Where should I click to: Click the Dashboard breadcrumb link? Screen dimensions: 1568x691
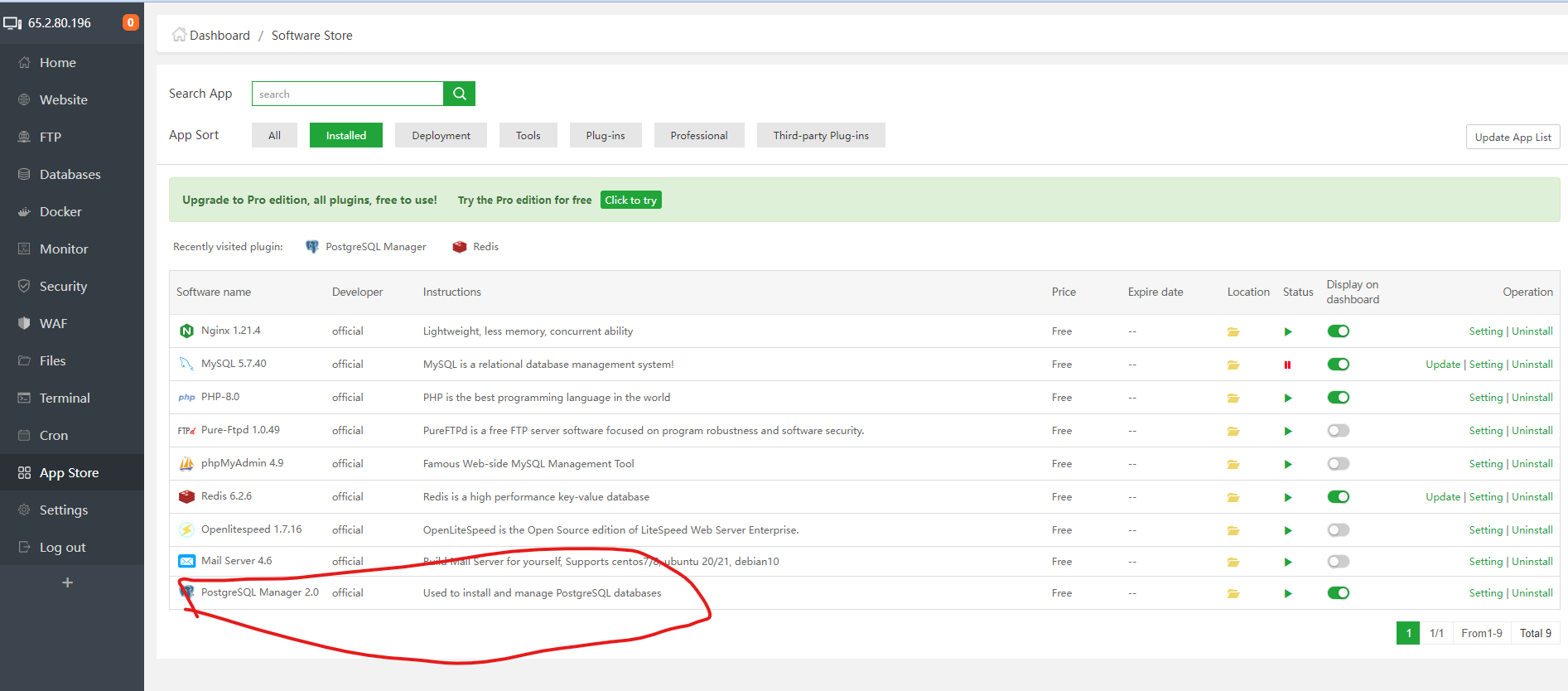pyautogui.click(x=220, y=35)
